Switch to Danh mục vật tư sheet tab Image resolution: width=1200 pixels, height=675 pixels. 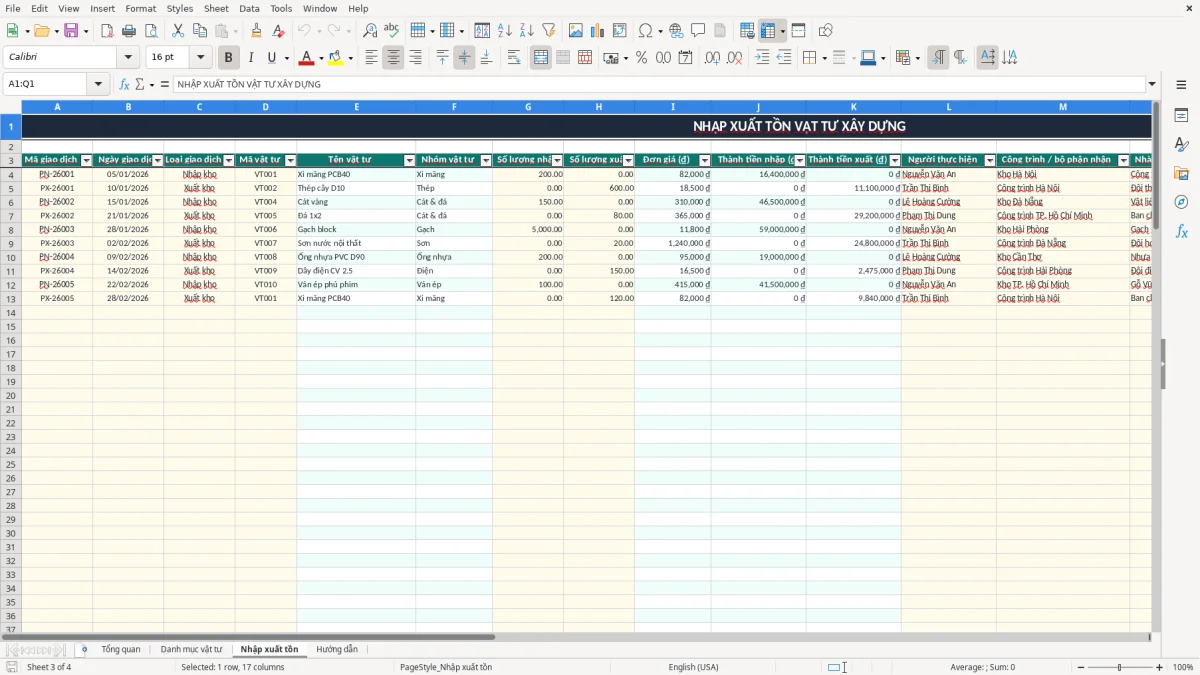pyautogui.click(x=191, y=649)
